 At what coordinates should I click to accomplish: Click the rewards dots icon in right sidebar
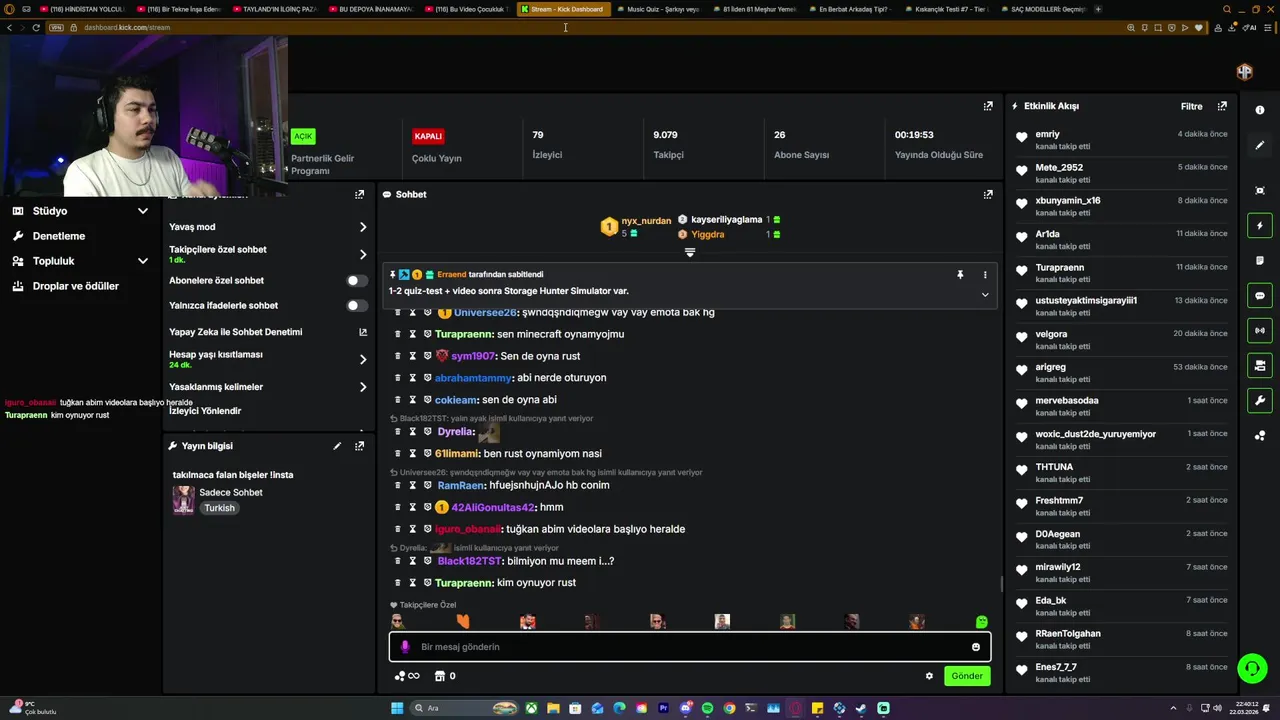point(1260,436)
